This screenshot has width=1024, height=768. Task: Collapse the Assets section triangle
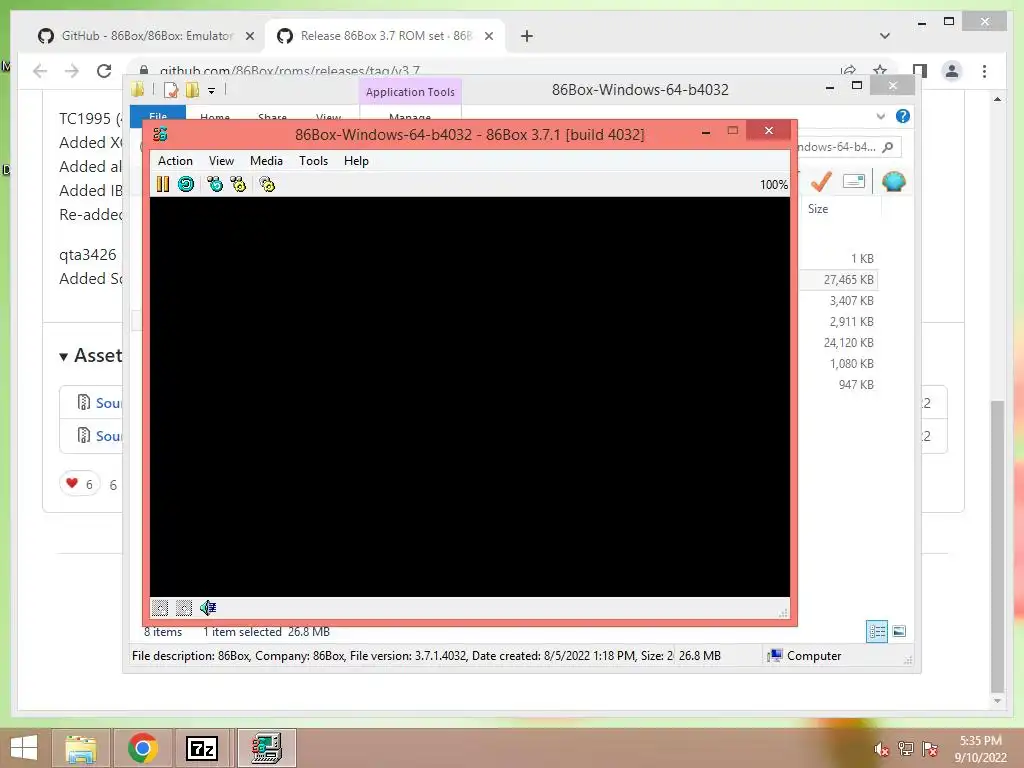pos(63,357)
